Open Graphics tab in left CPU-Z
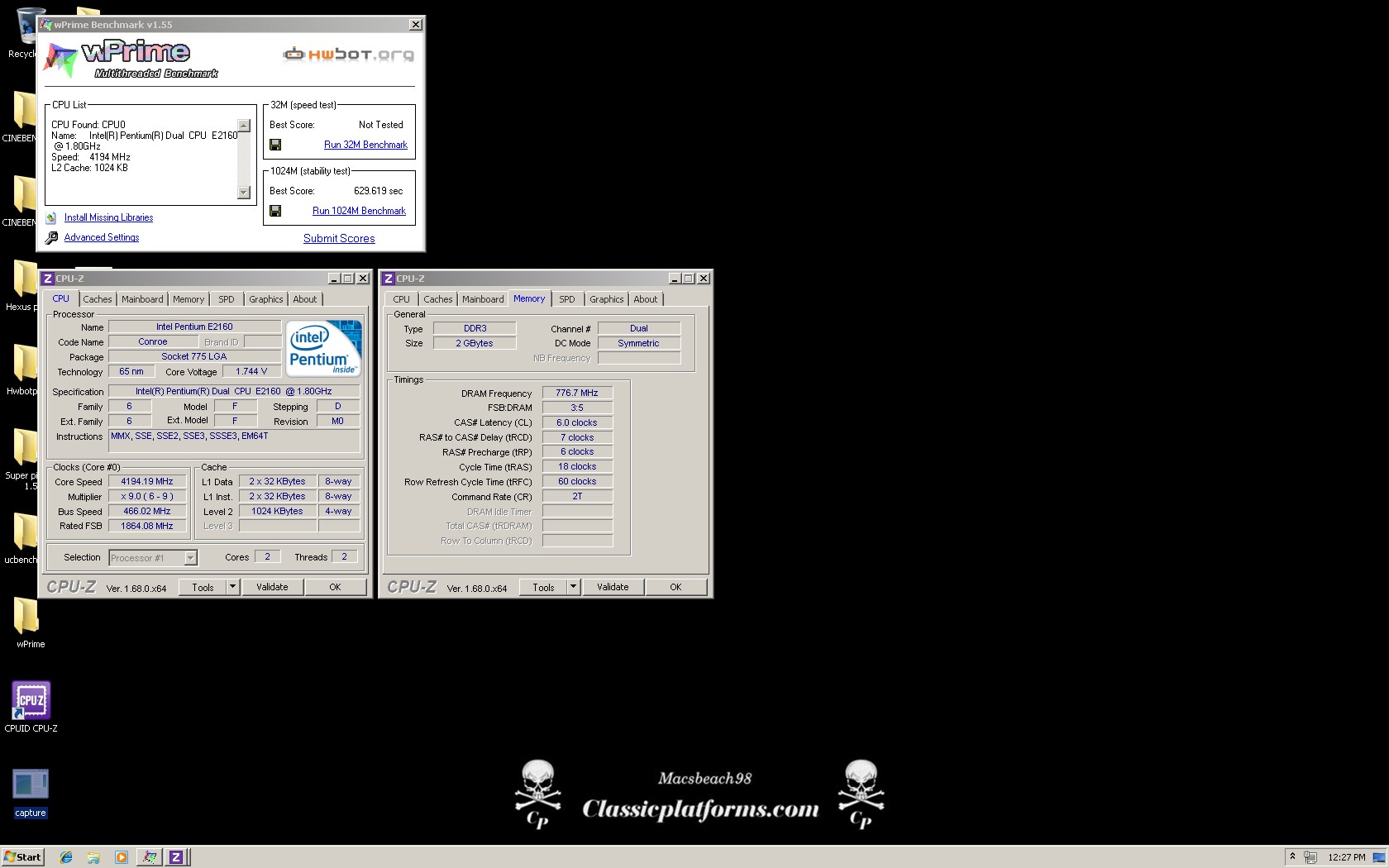 pyautogui.click(x=266, y=299)
